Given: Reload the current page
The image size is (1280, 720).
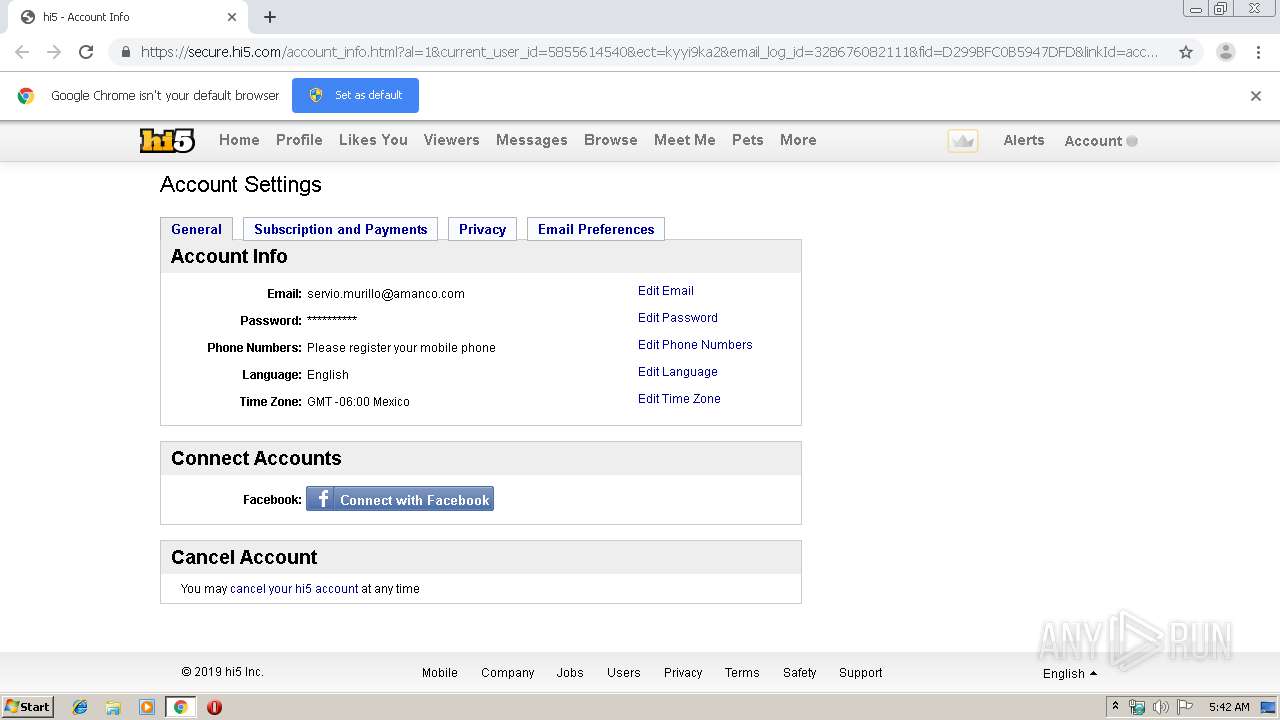Looking at the screenshot, I should tap(86, 52).
